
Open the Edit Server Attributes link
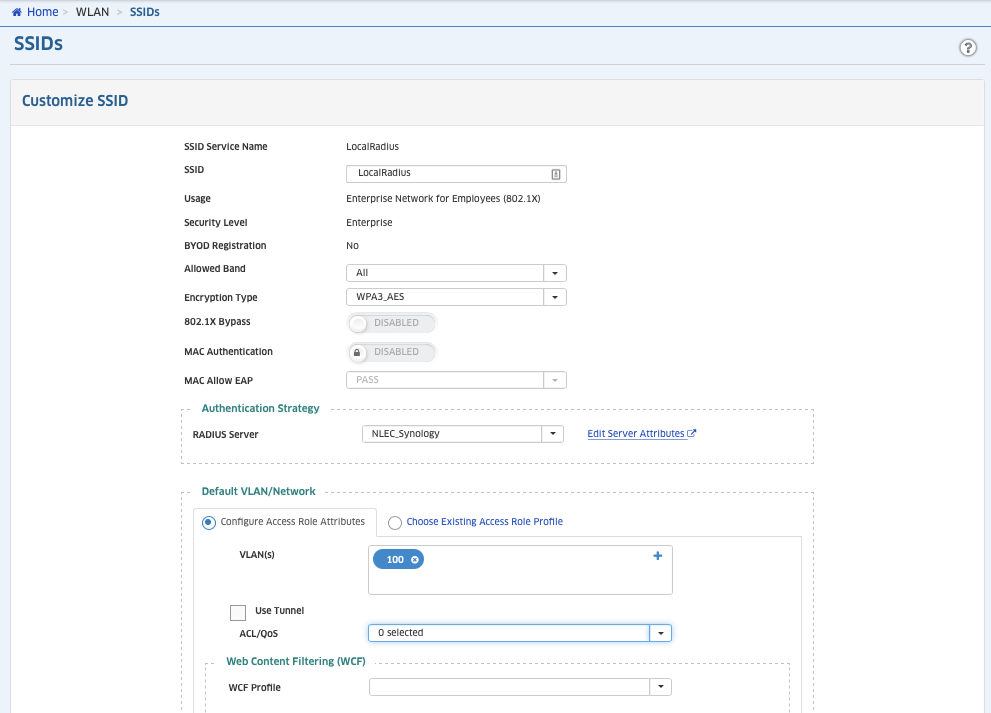tap(635, 434)
